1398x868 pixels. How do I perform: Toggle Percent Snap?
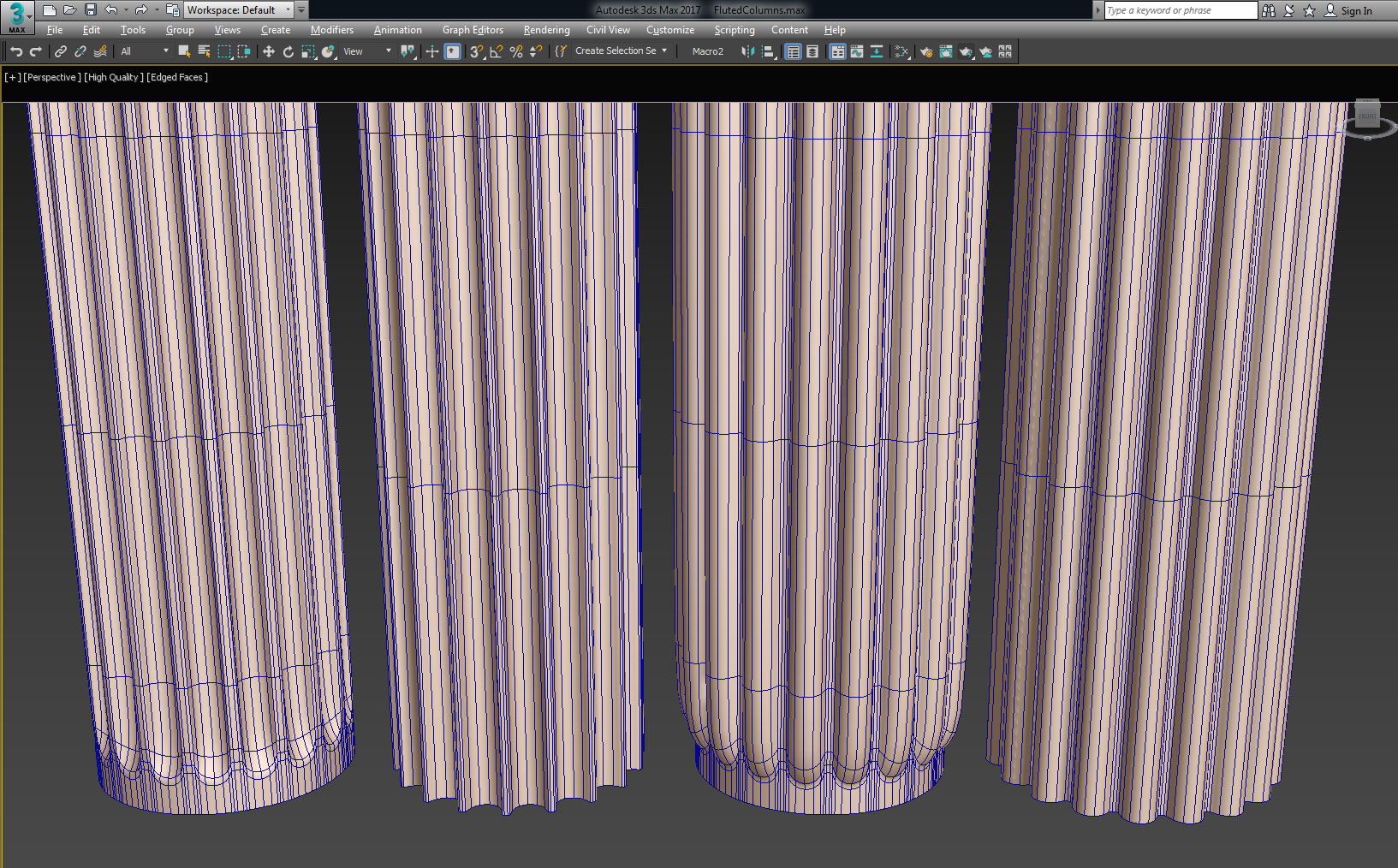(515, 51)
